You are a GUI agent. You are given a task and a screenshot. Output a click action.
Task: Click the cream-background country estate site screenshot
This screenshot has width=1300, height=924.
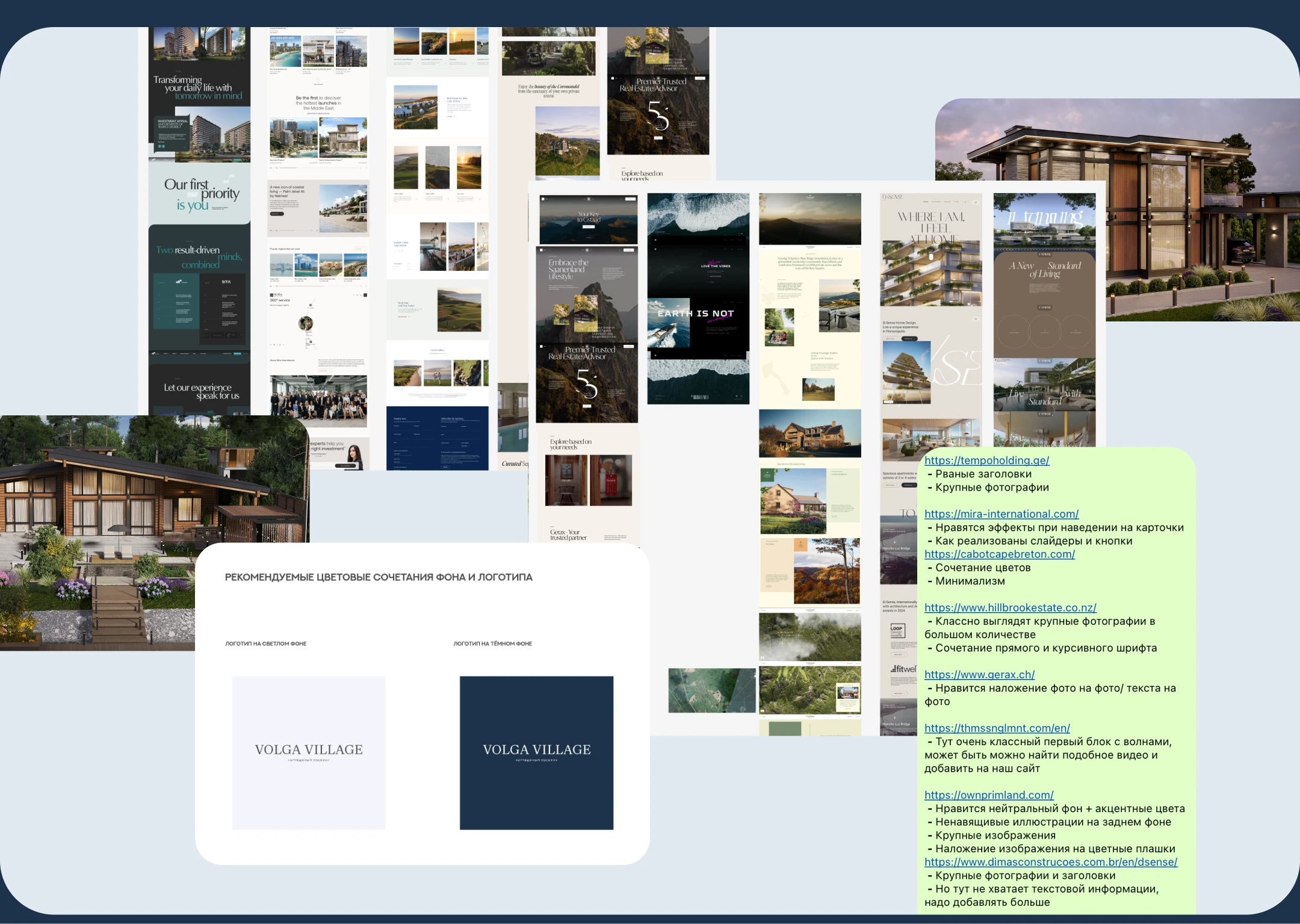tap(810, 464)
